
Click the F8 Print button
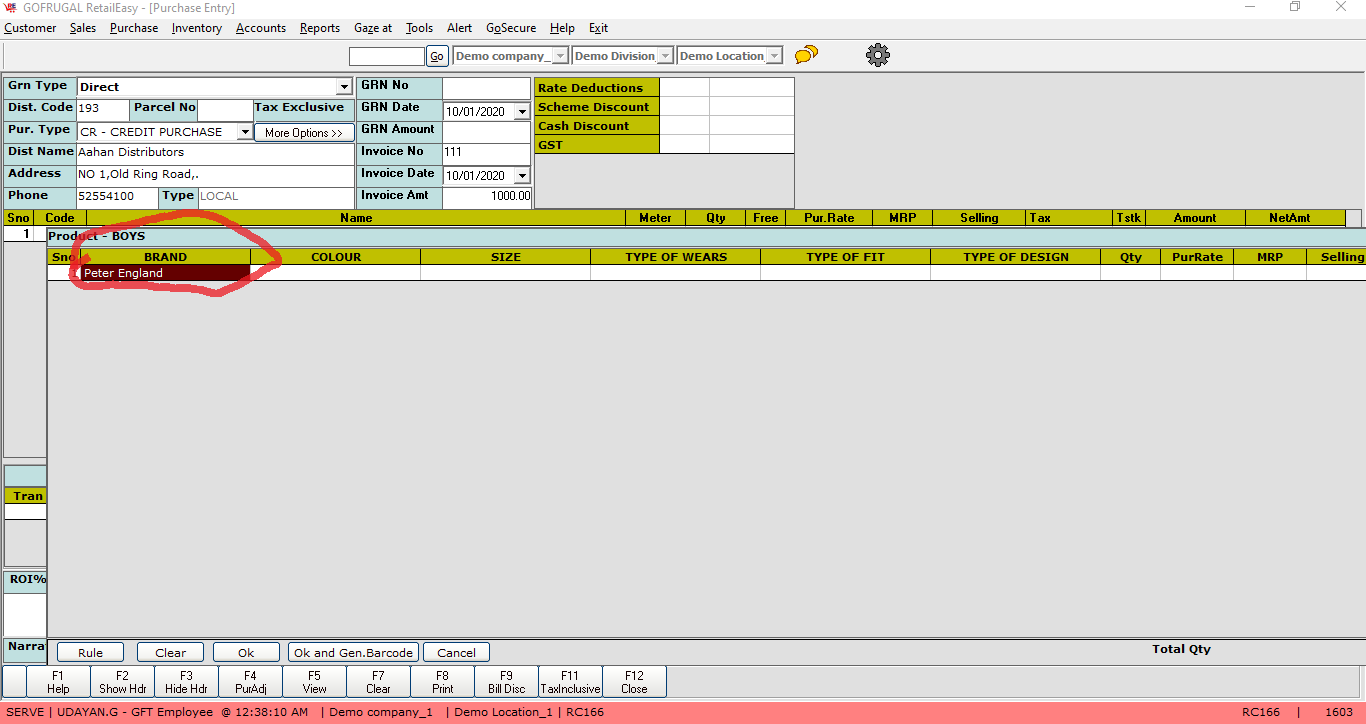pos(442,682)
